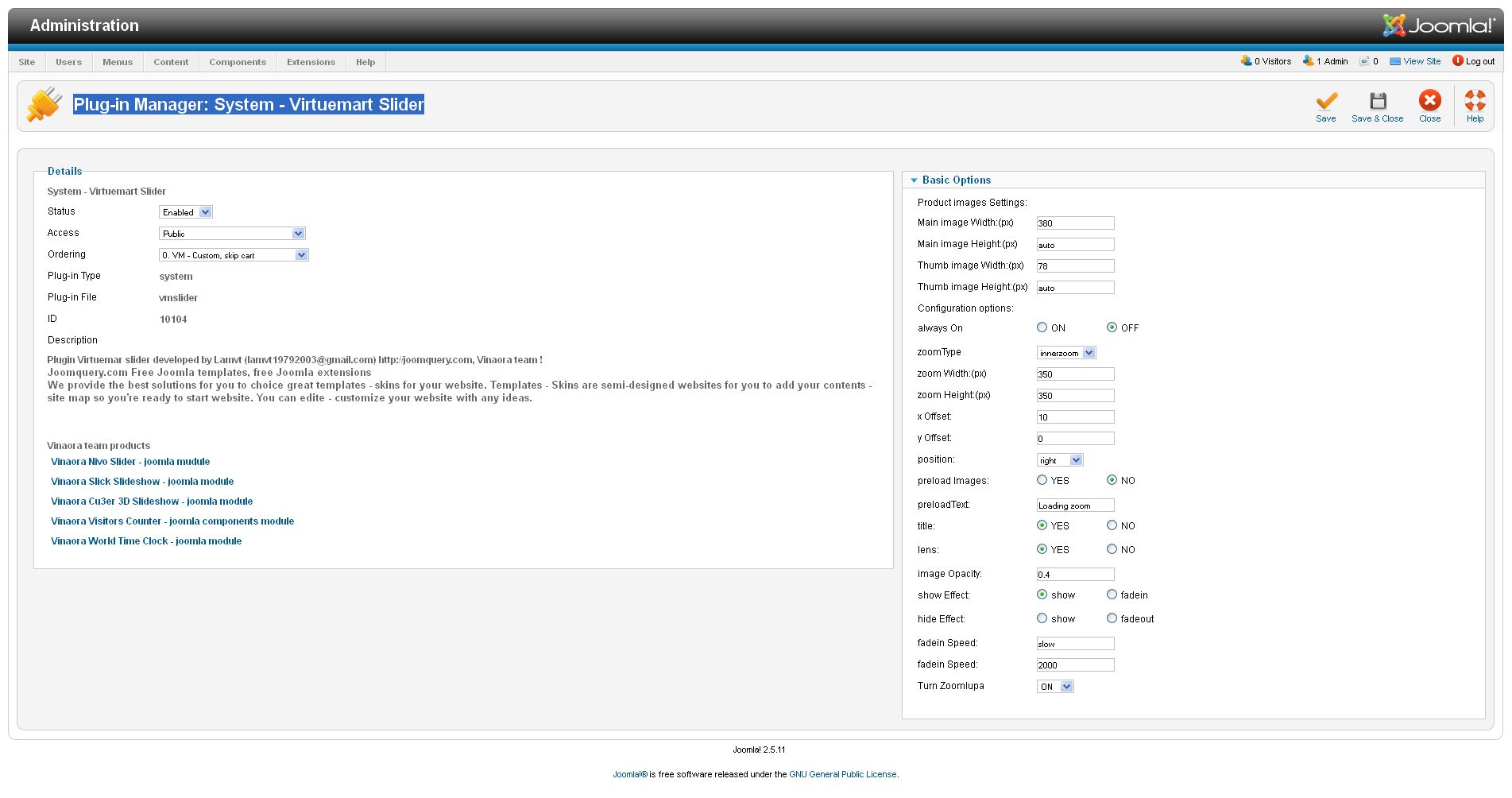
Task: Collapse the Basic Options panel
Action: pyautogui.click(x=957, y=180)
